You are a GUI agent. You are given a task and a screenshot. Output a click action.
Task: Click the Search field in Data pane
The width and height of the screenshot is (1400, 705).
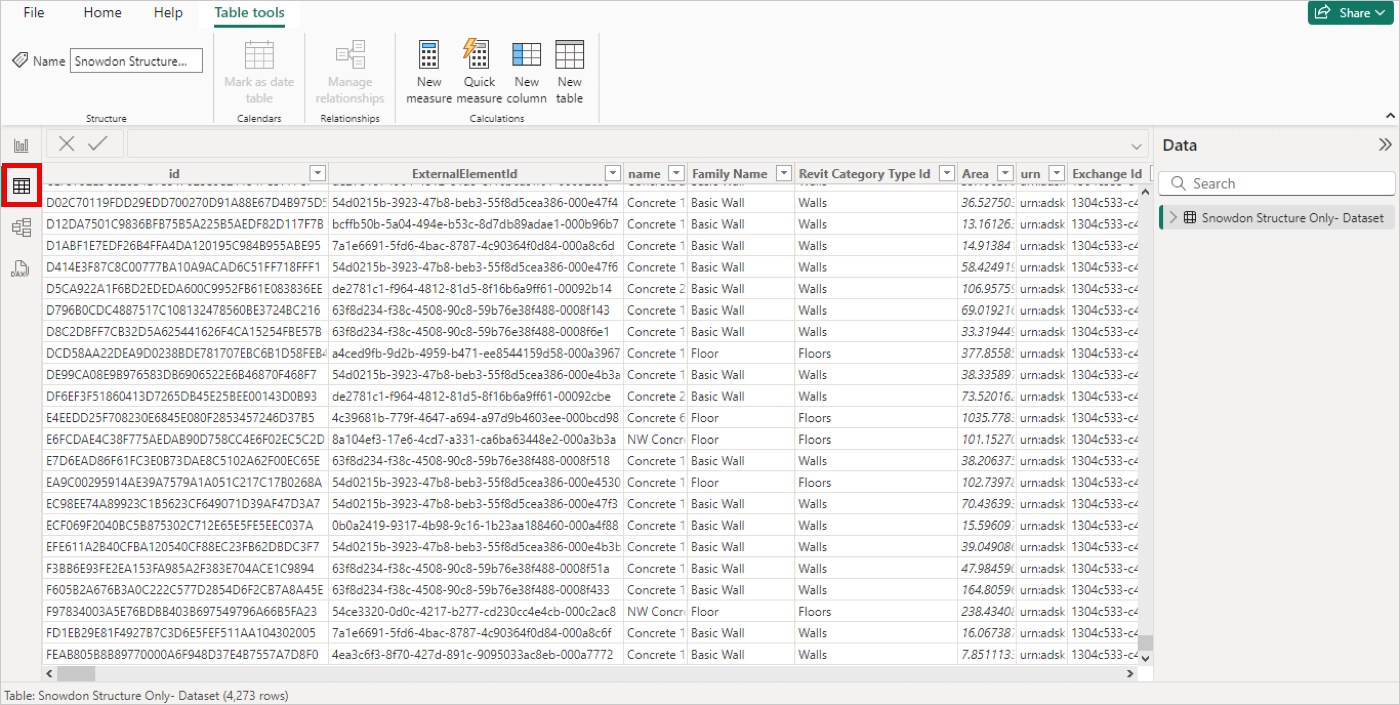click(x=1277, y=184)
